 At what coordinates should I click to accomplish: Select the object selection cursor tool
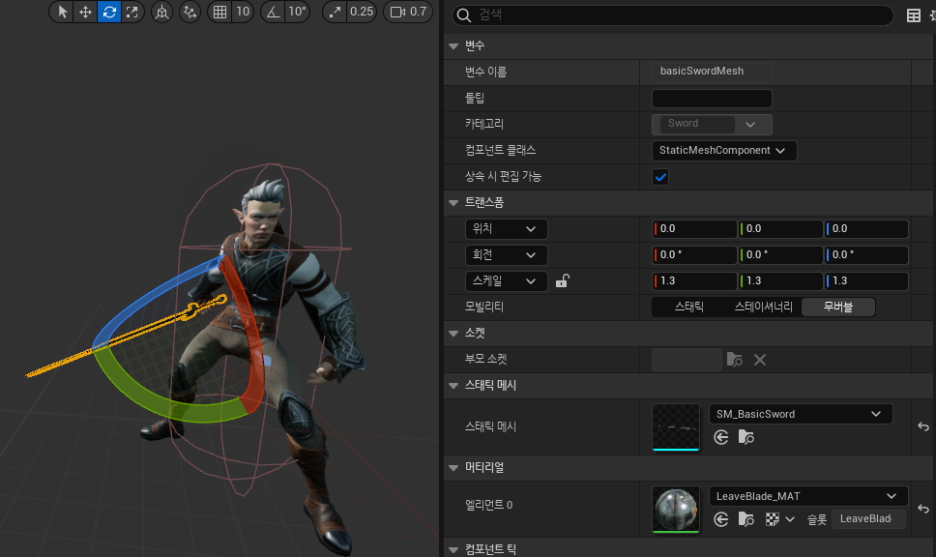pyautogui.click(x=62, y=12)
